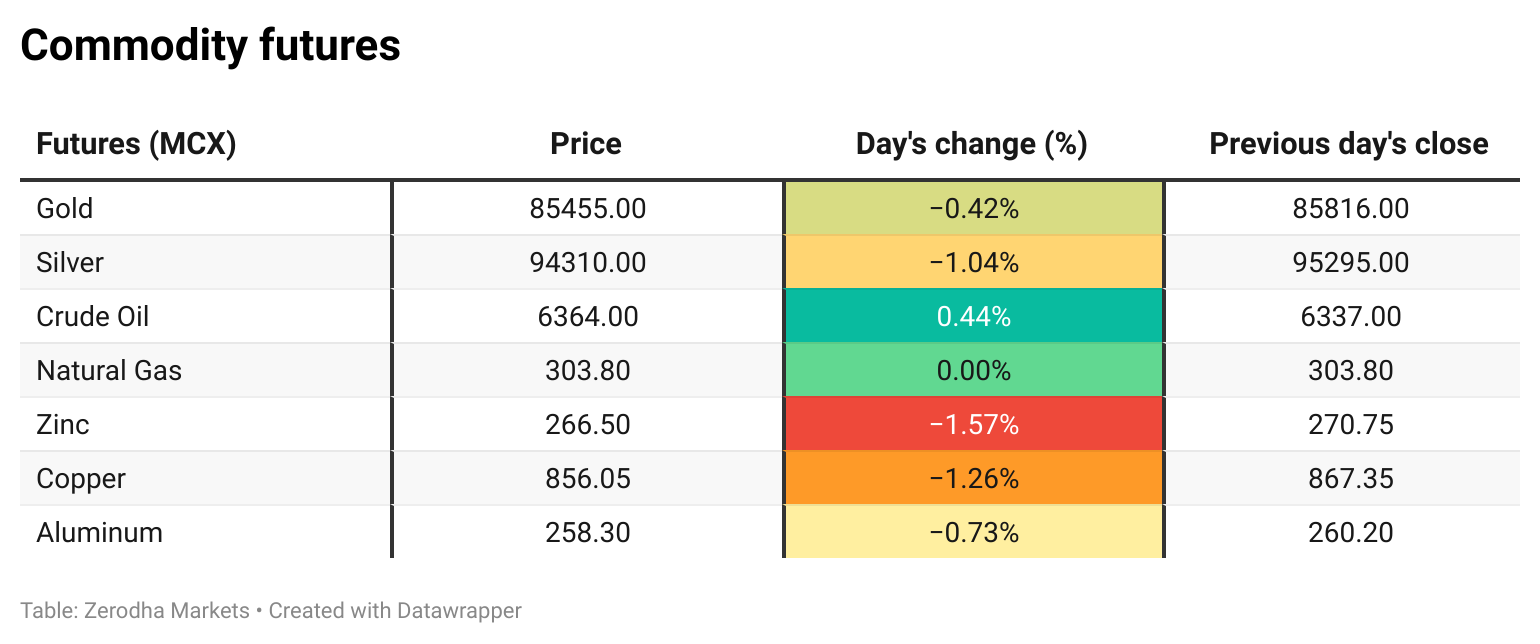Click the Gold price value 85455.00
Screen dimensions: 1540x644
[588, 209]
